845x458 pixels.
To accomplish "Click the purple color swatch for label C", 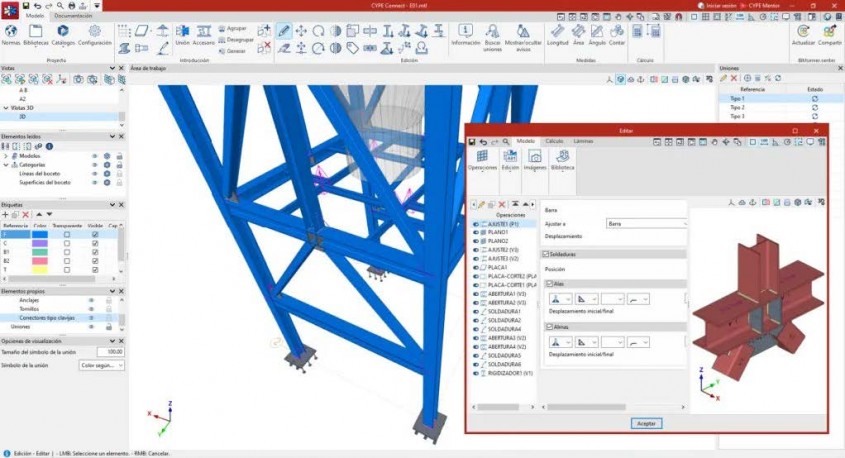I will coord(40,244).
